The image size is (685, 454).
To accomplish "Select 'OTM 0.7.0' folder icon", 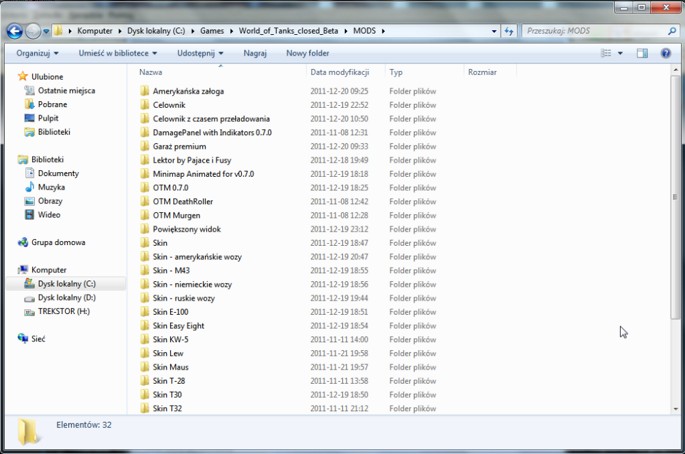I will point(145,187).
